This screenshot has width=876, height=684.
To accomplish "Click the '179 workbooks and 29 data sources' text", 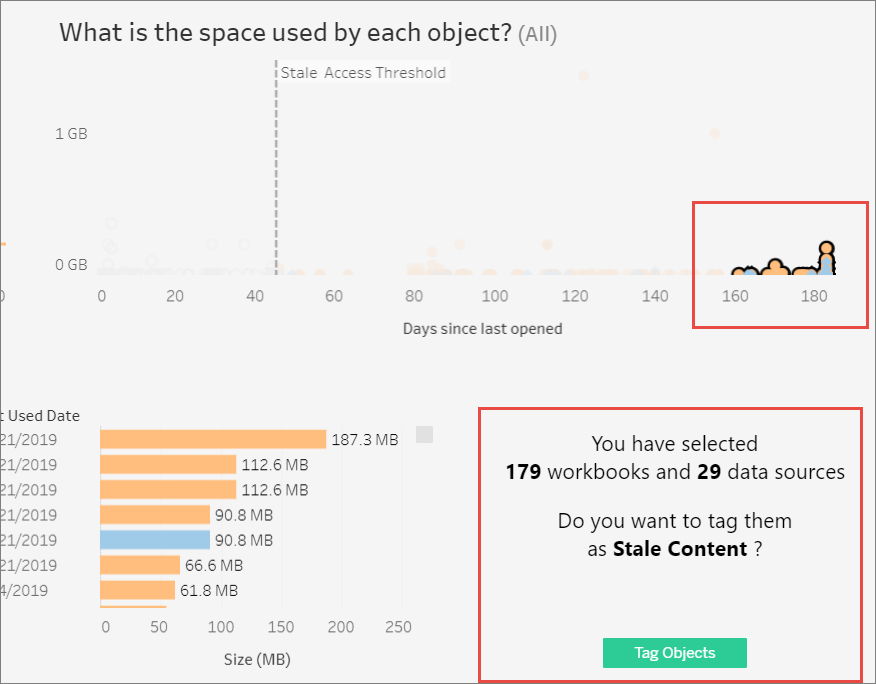I will 675,472.
